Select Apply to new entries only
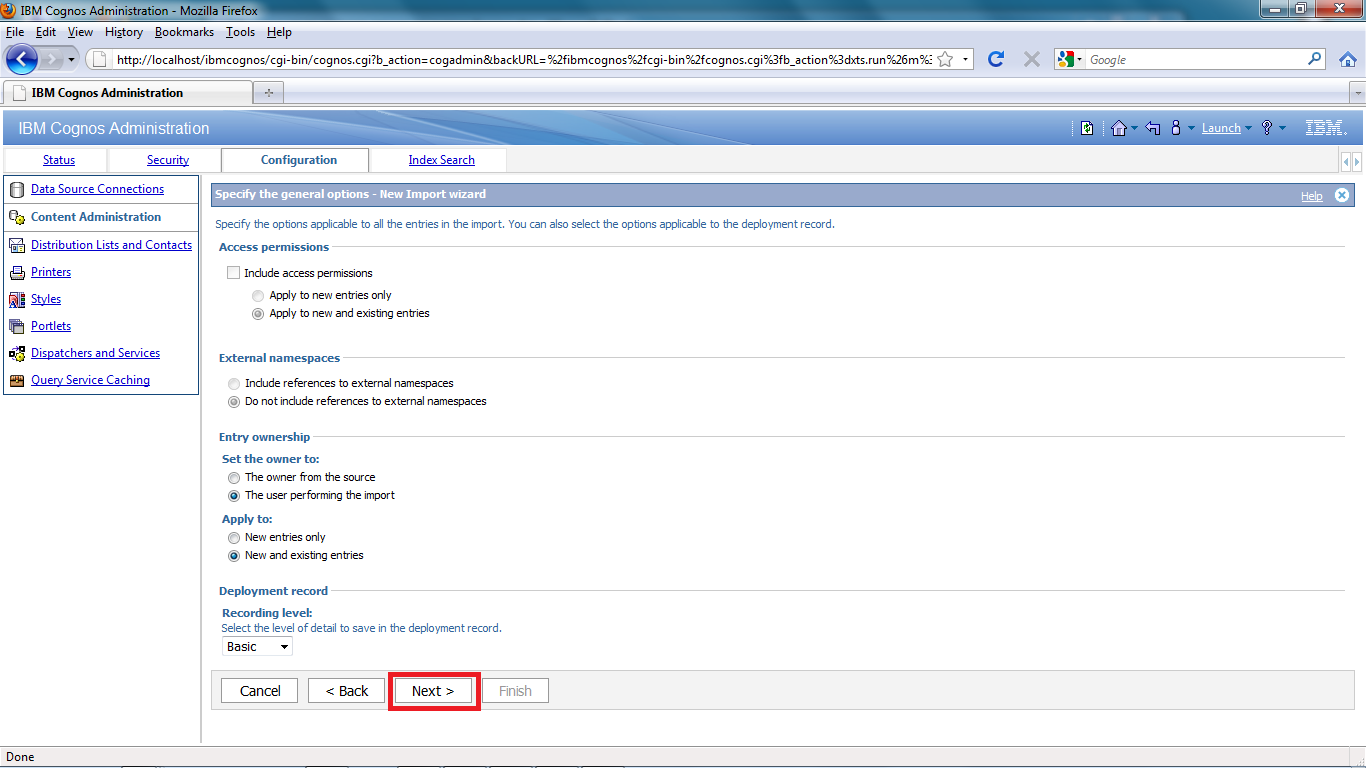This screenshot has width=1366, height=768. click(259, 296)
